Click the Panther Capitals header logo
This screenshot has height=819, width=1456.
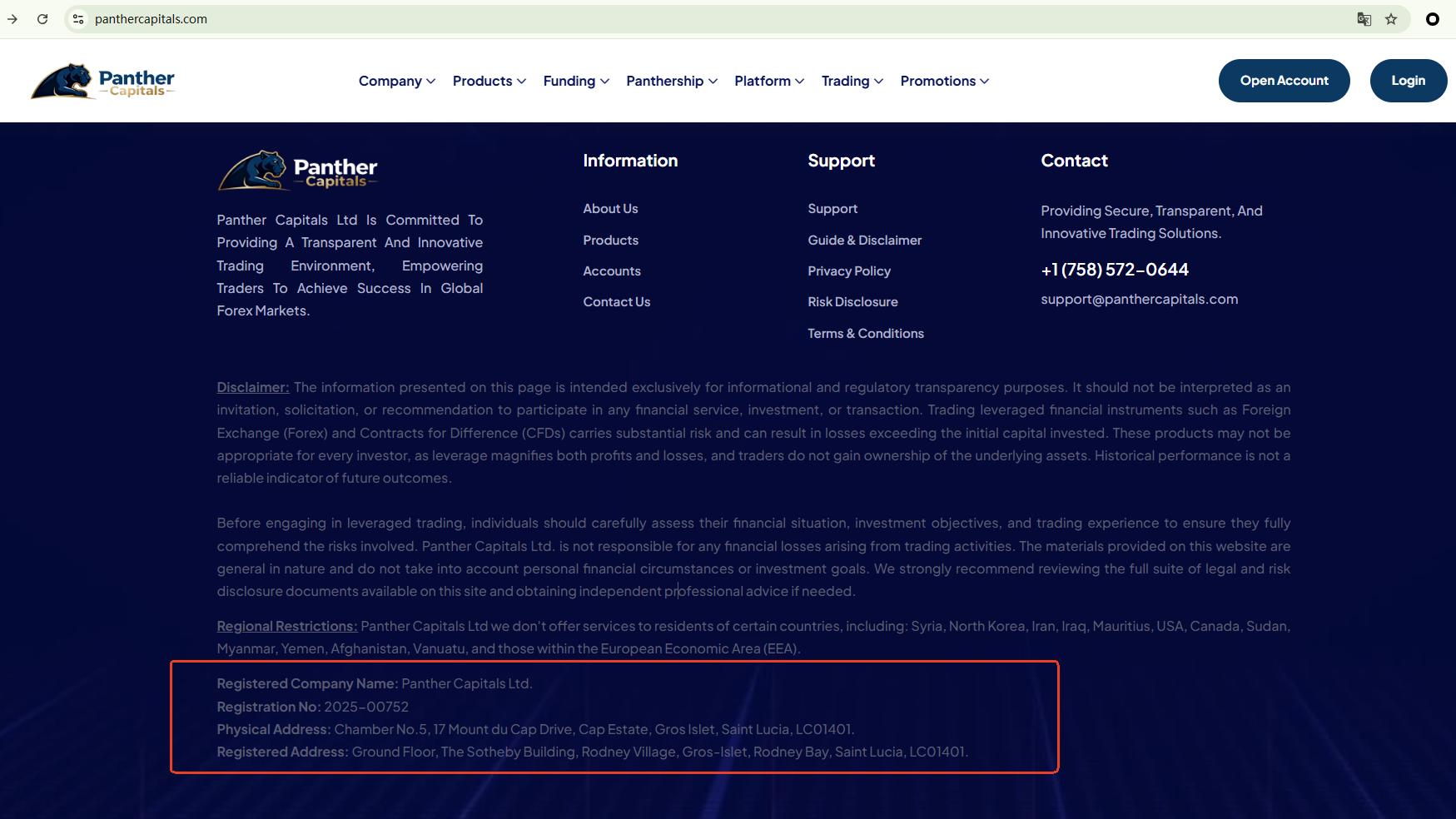pyautogui.click(x=102, y=81)
